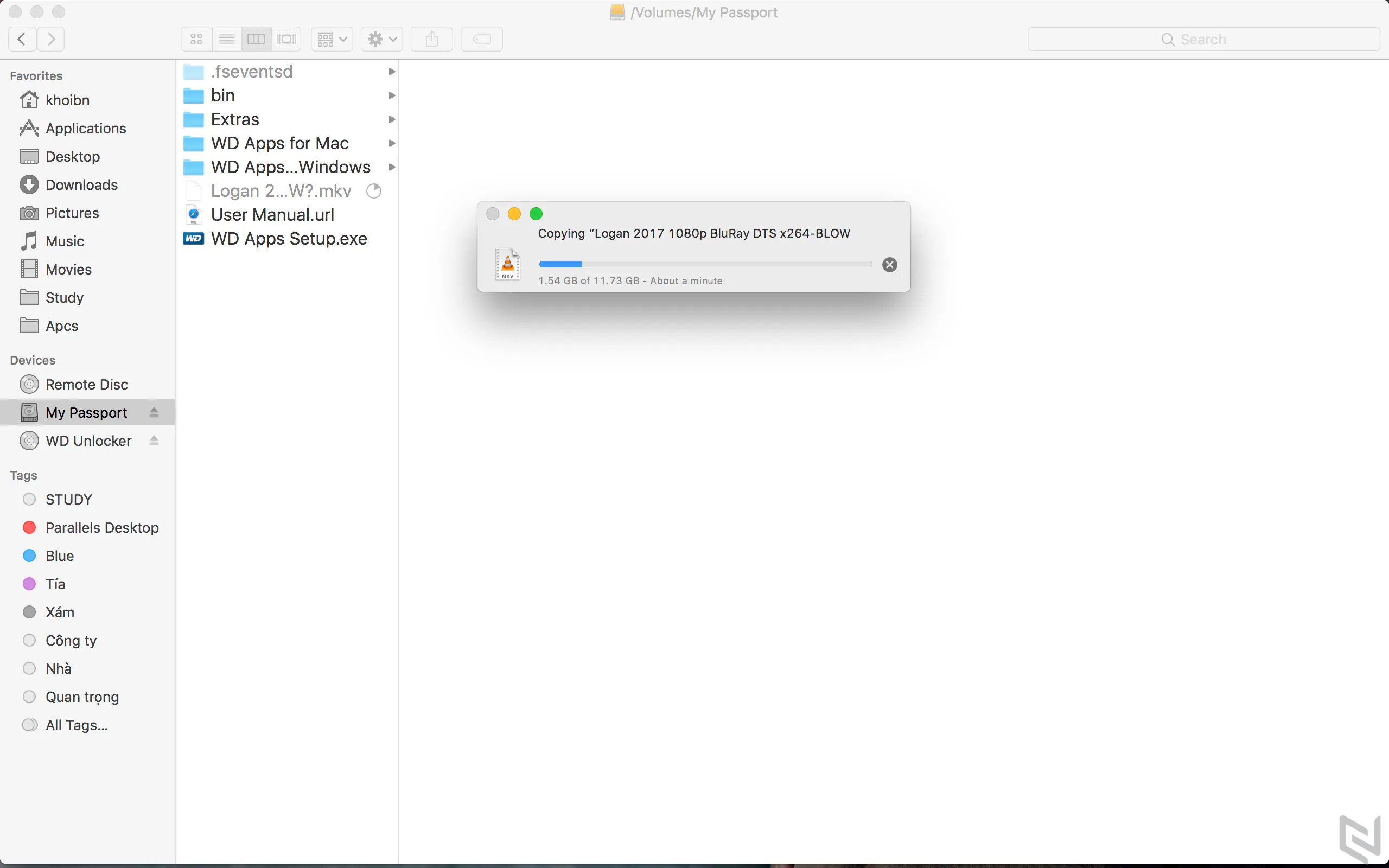Select the gray Xám tag

(x=87, y=611)
